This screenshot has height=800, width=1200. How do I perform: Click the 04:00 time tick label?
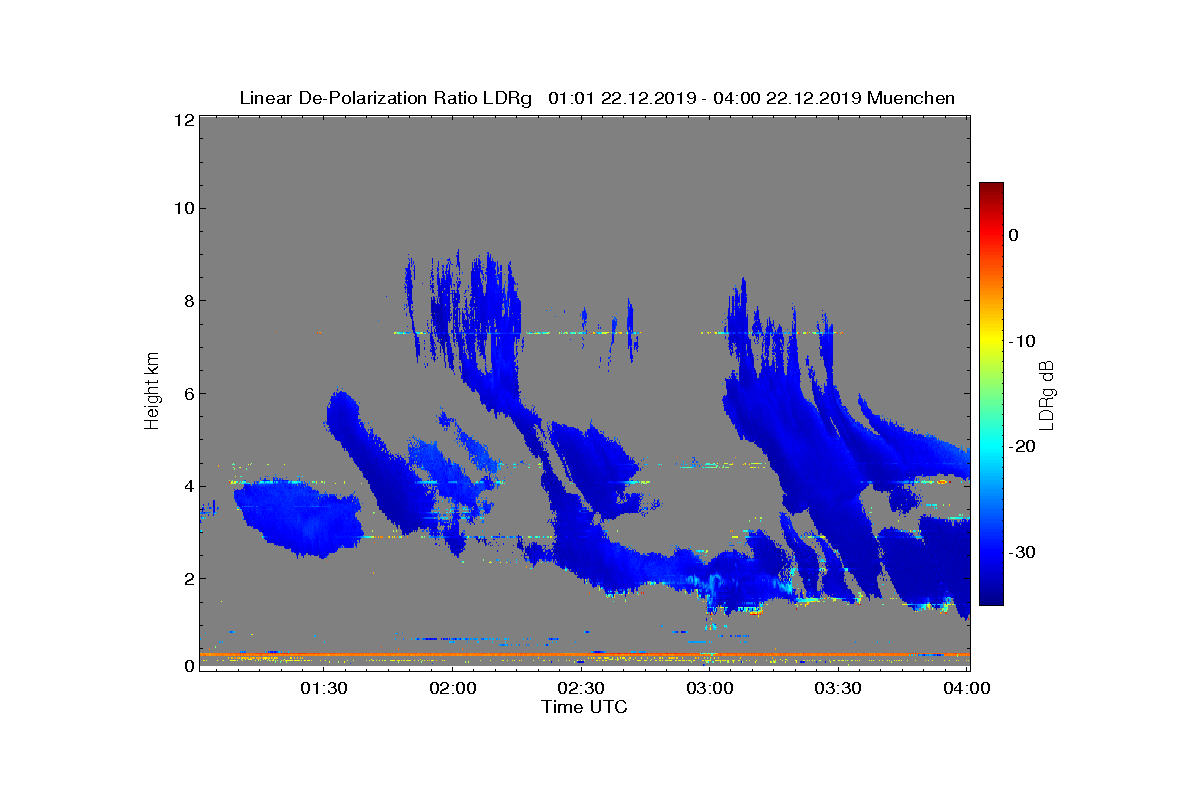pos(967,688)
